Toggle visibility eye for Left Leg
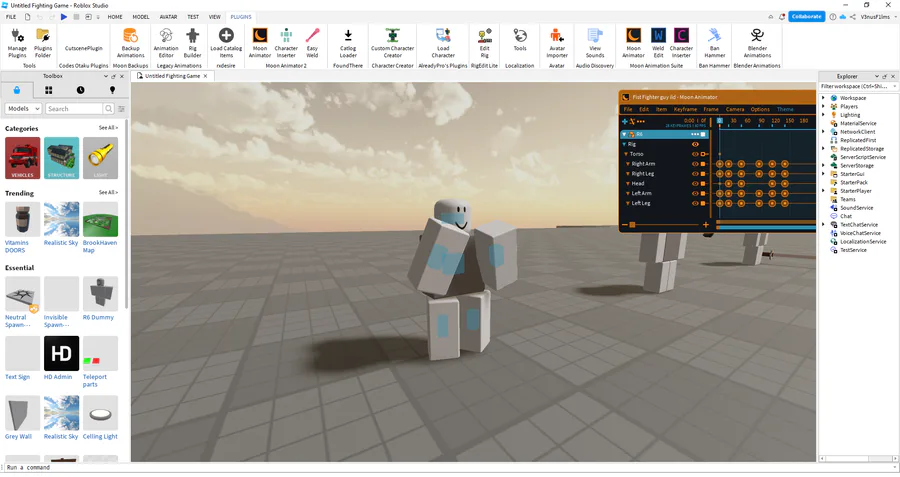Screen dimensions: 900x477 (x=695, y=203)
